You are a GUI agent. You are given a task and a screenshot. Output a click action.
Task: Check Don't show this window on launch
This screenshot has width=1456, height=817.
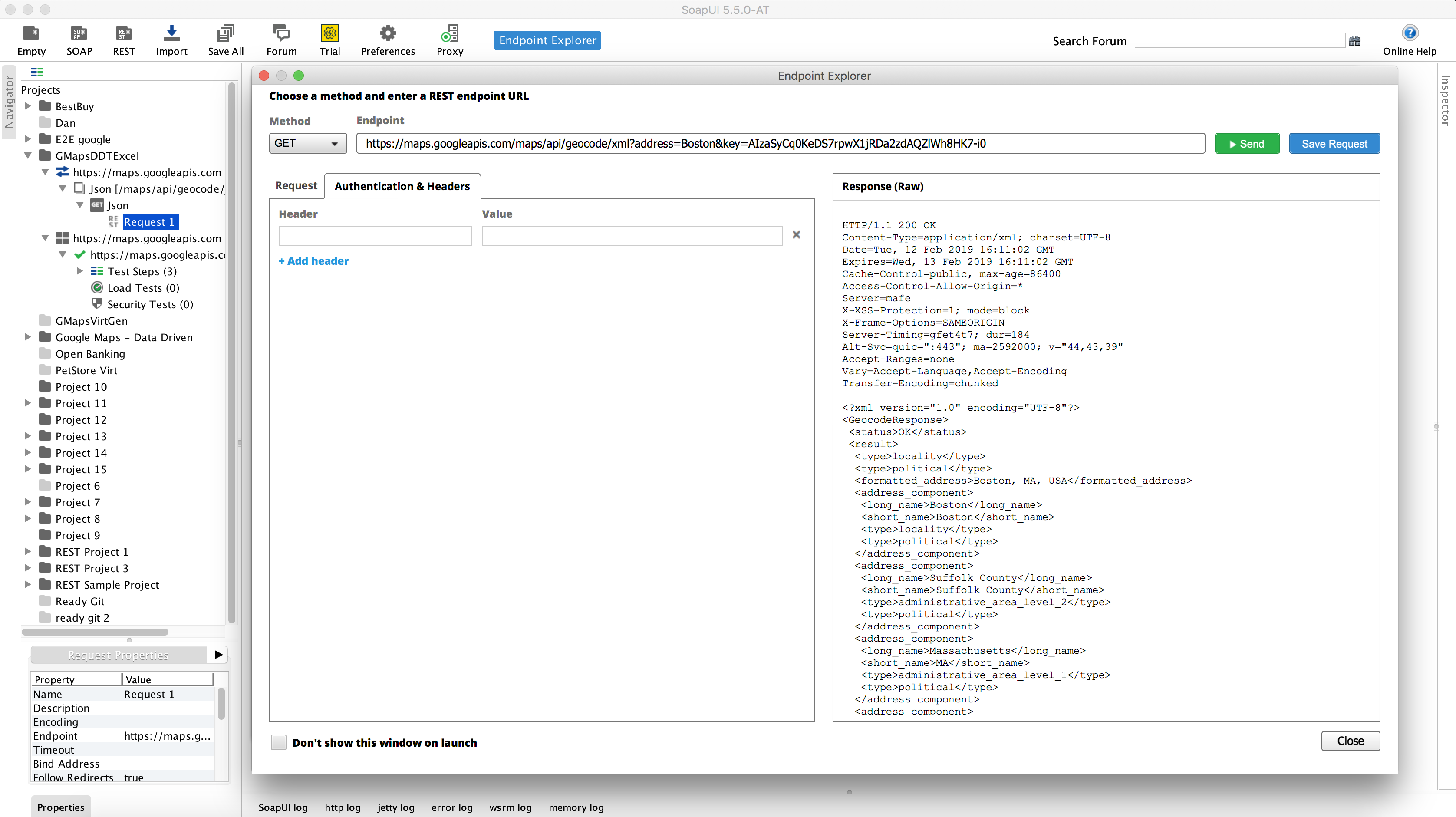coord(279,742)
